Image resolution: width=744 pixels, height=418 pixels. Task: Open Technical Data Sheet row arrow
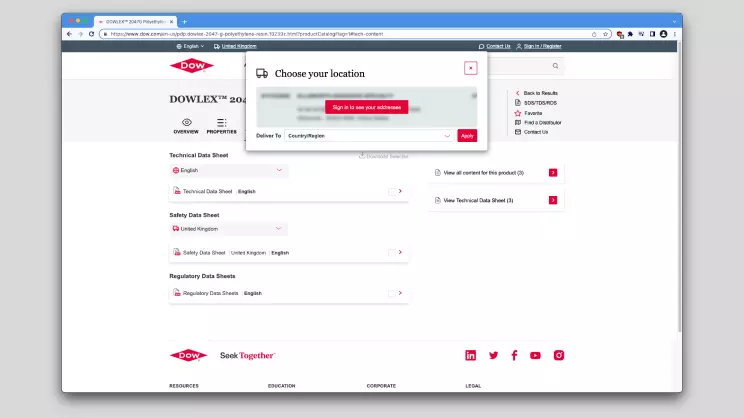tap(400, 191)
